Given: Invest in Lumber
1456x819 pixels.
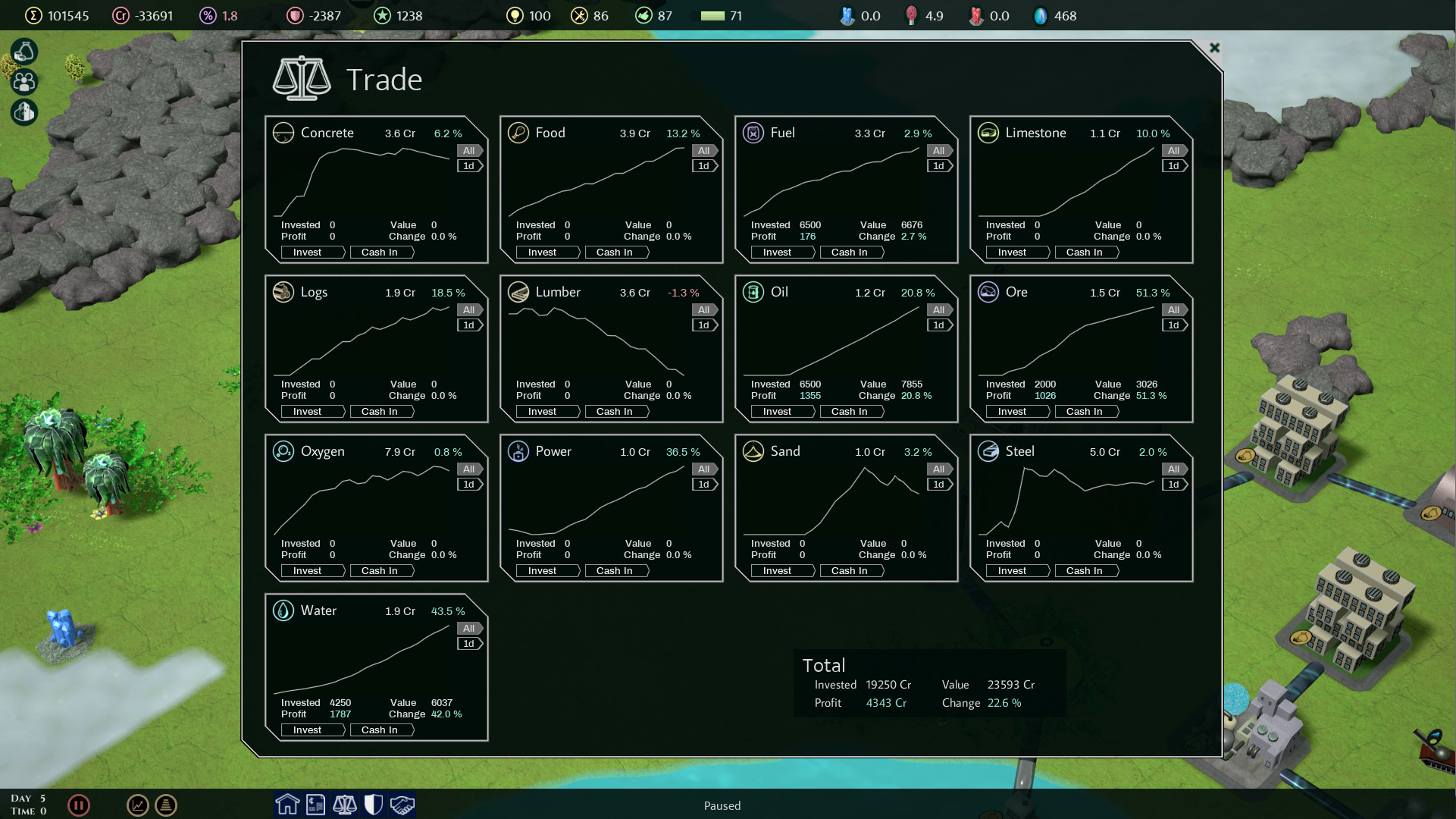Looking at the screenshot, I should (x=548, y=412).
